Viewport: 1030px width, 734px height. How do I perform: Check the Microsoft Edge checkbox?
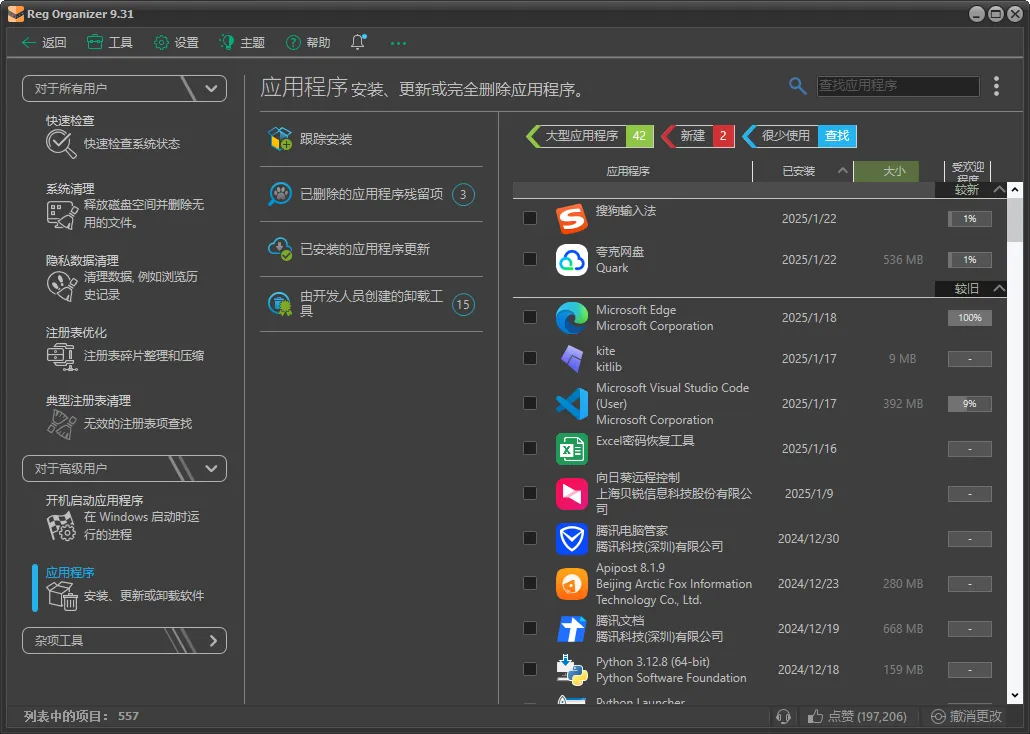pos(529,317)
